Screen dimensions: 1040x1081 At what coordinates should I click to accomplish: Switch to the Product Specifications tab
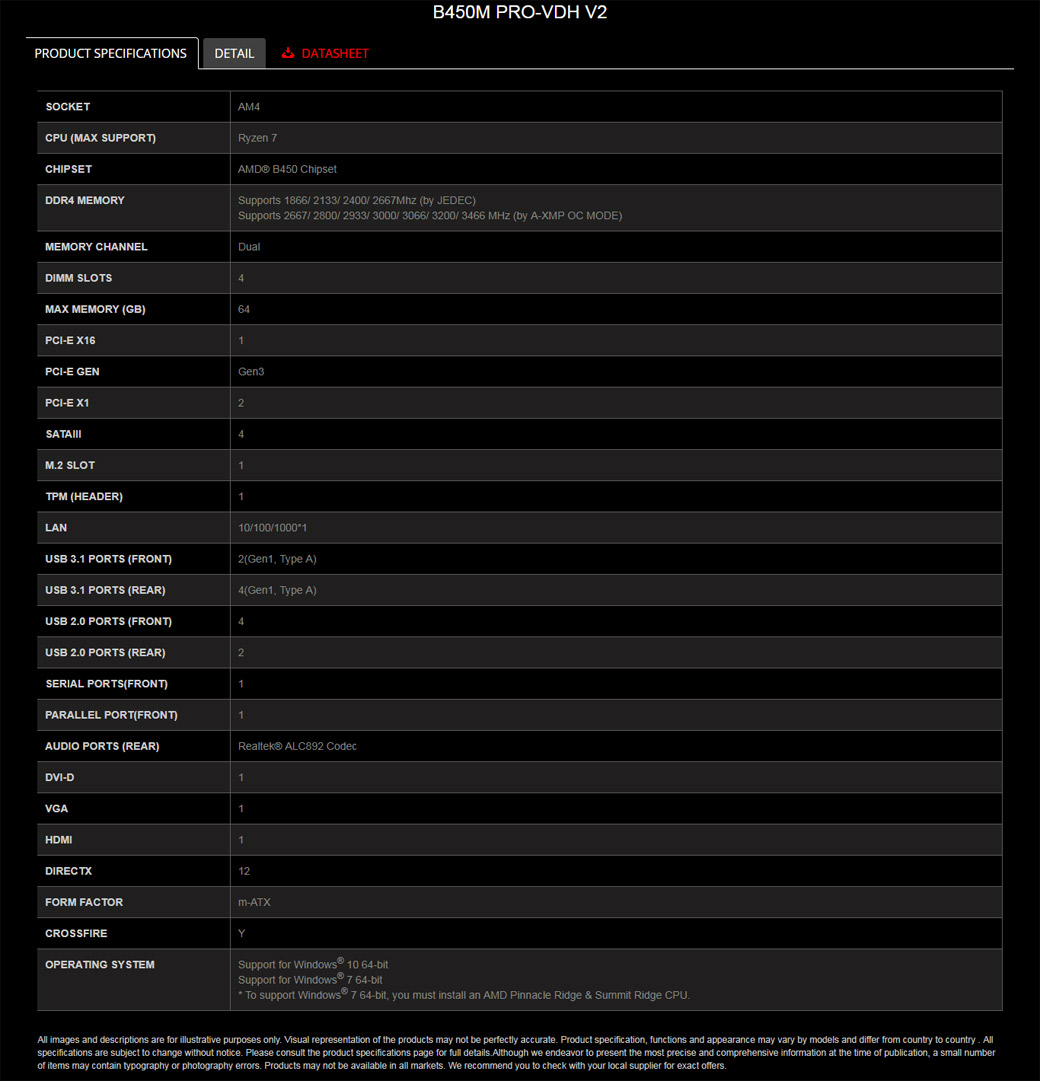(x=111, y=53)
